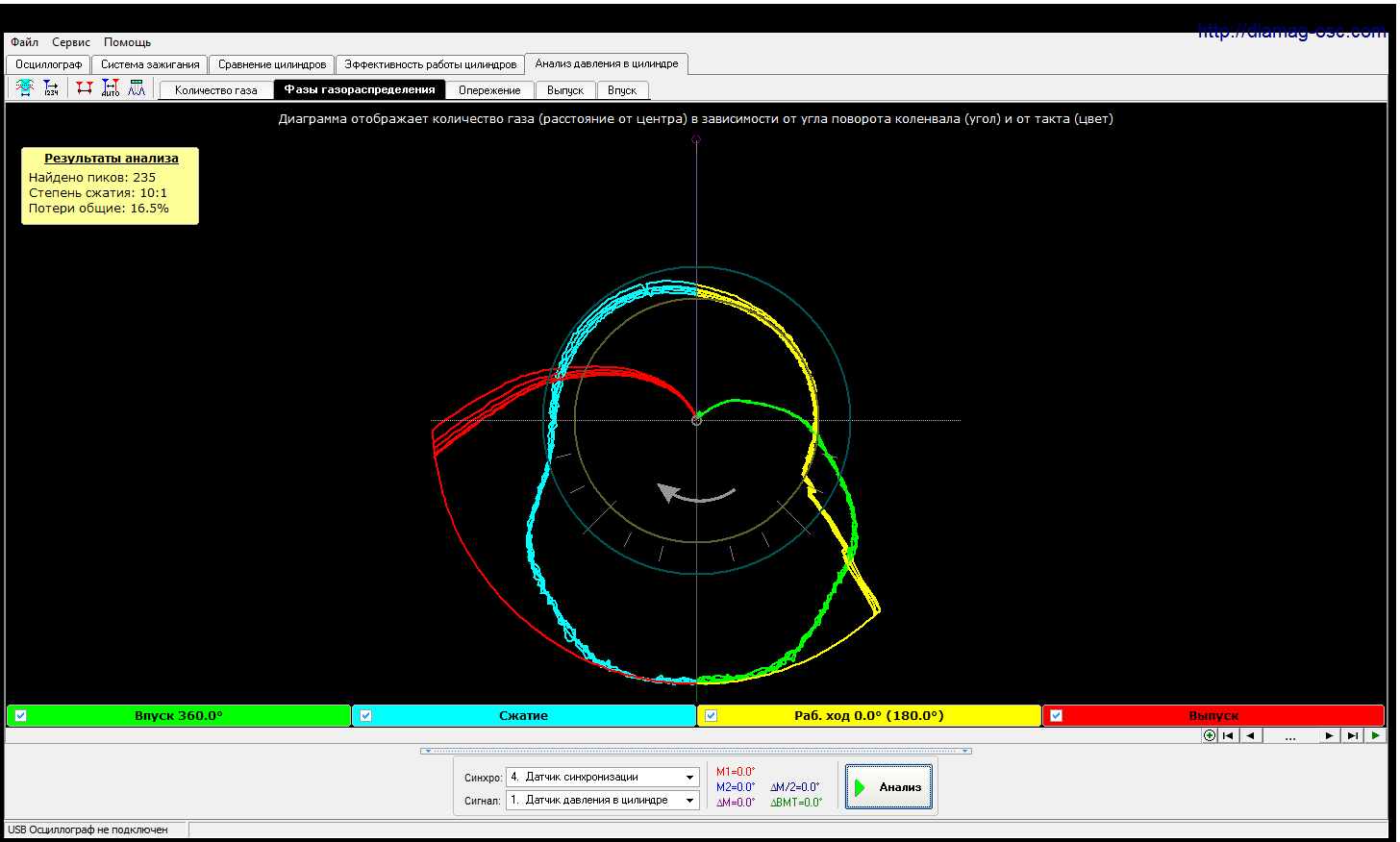Switch to the Сравнение цилиндров tab
The height and width of the screenshot is (842, 1400).
272,64
